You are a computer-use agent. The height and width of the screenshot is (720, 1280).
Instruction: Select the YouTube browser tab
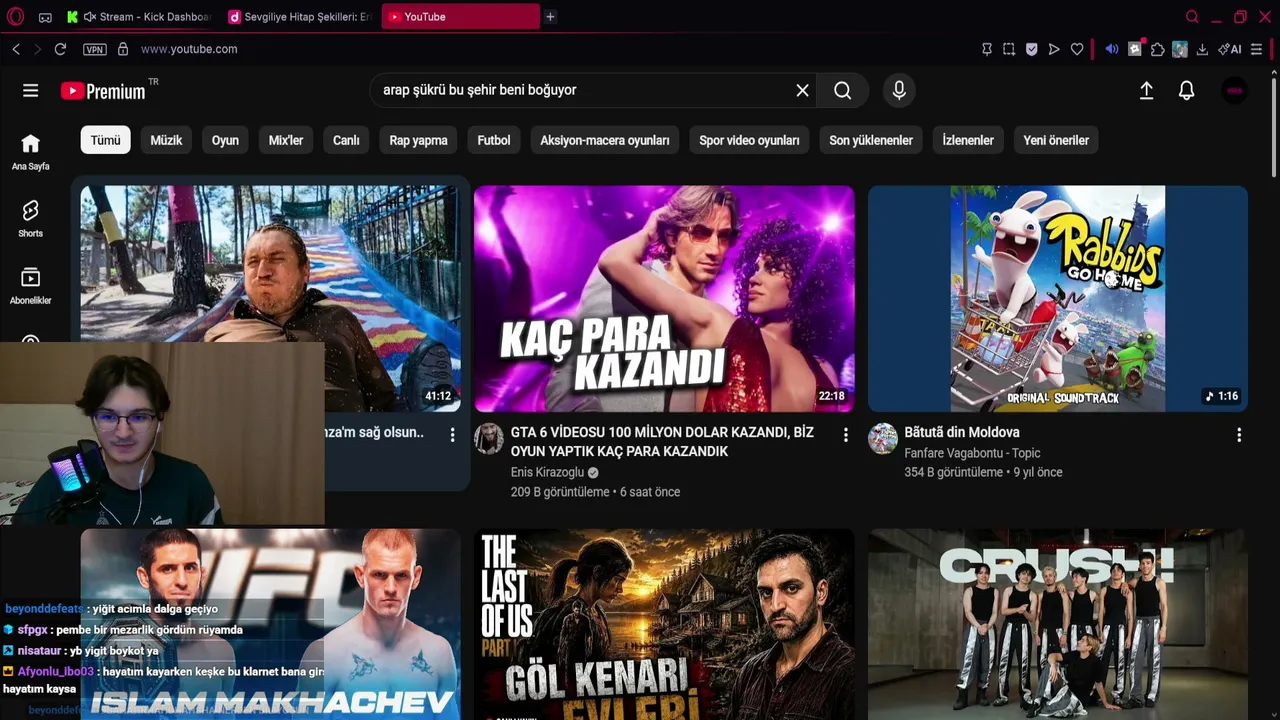pos(461,17)
